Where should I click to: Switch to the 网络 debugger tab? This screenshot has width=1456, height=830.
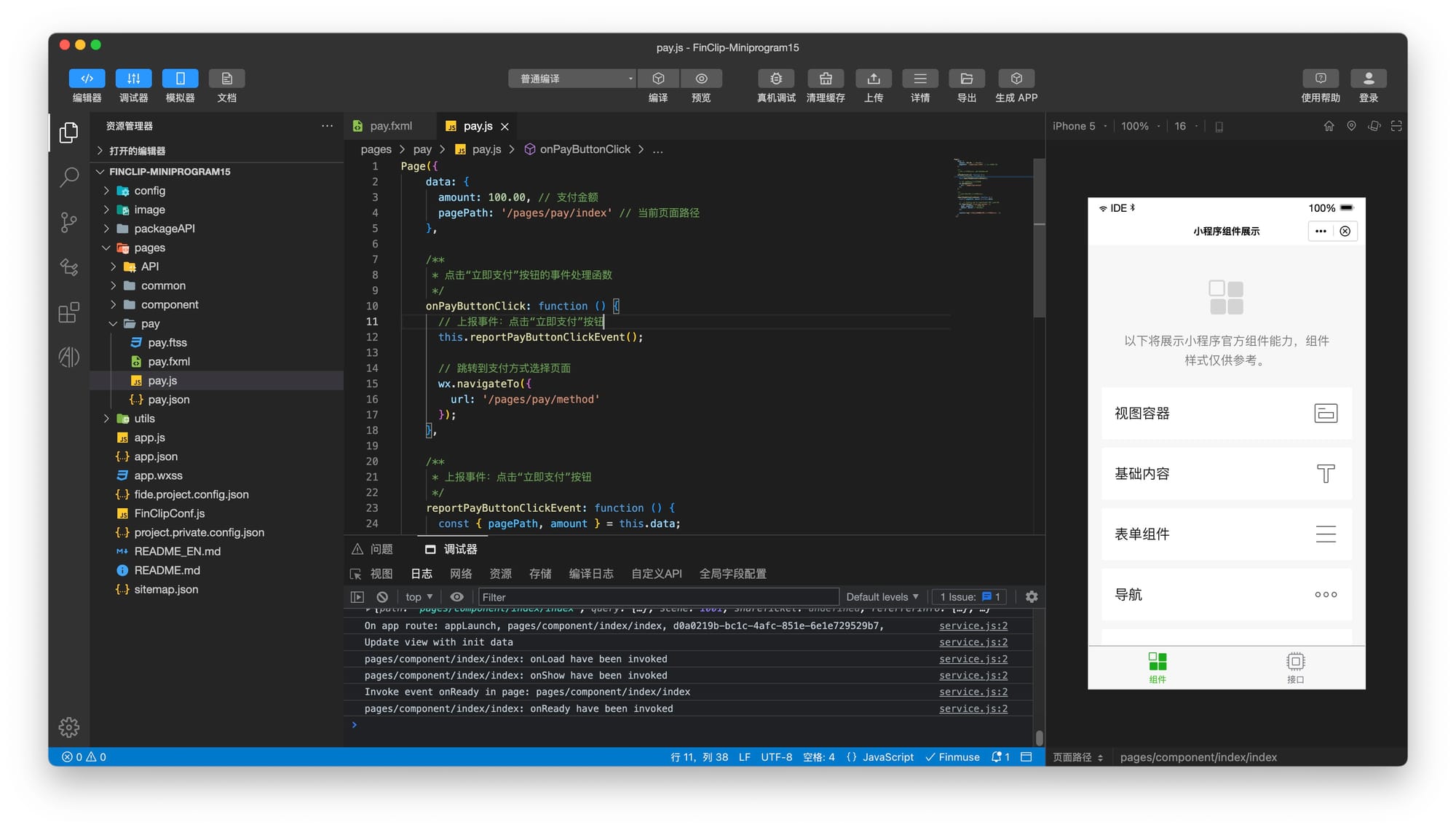coord(461,574)
